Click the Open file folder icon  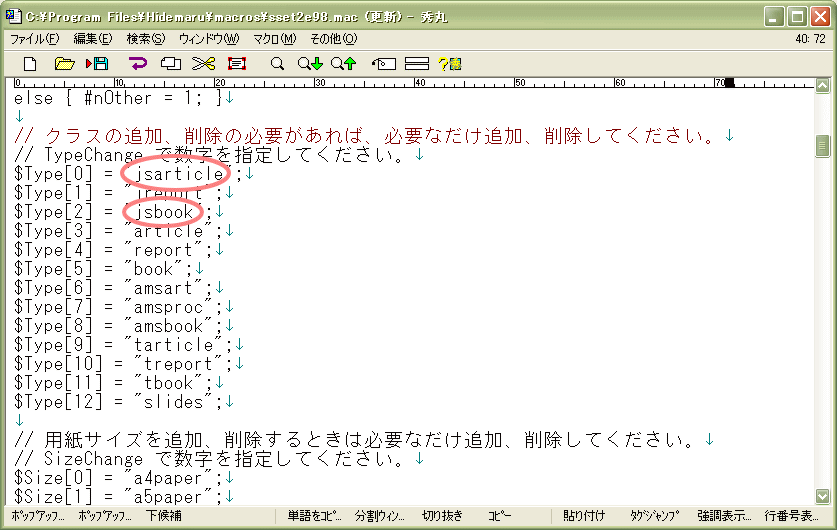pyautogui.click(x=65, y=64)
